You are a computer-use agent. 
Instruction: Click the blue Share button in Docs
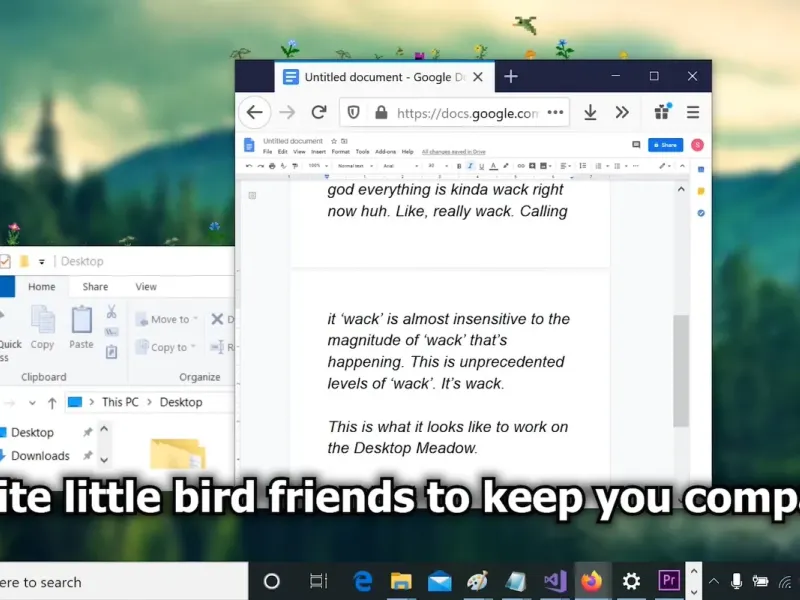(x=665, y=145)
